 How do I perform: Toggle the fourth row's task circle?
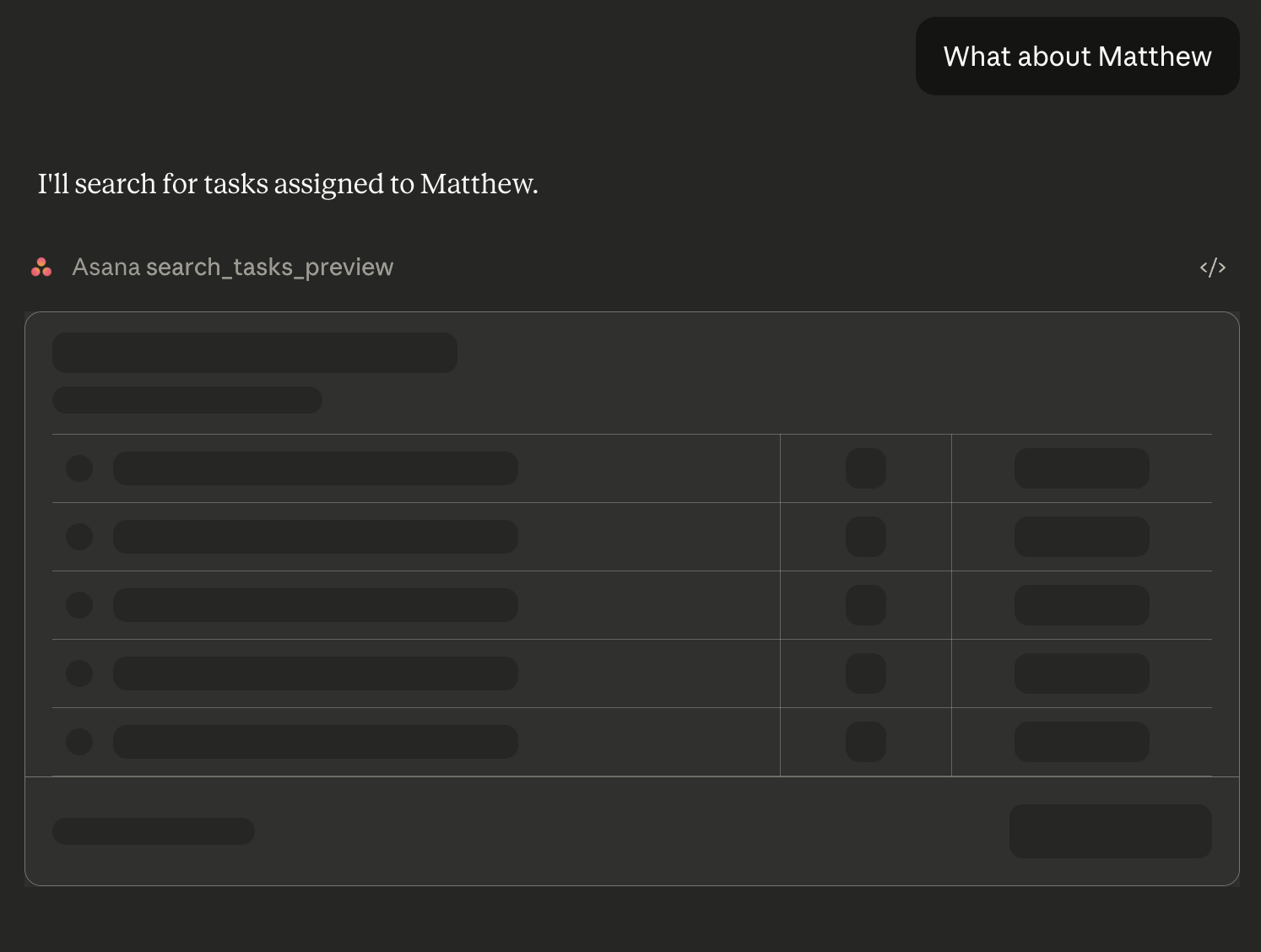pyautogui.click(x=79, y=673)
